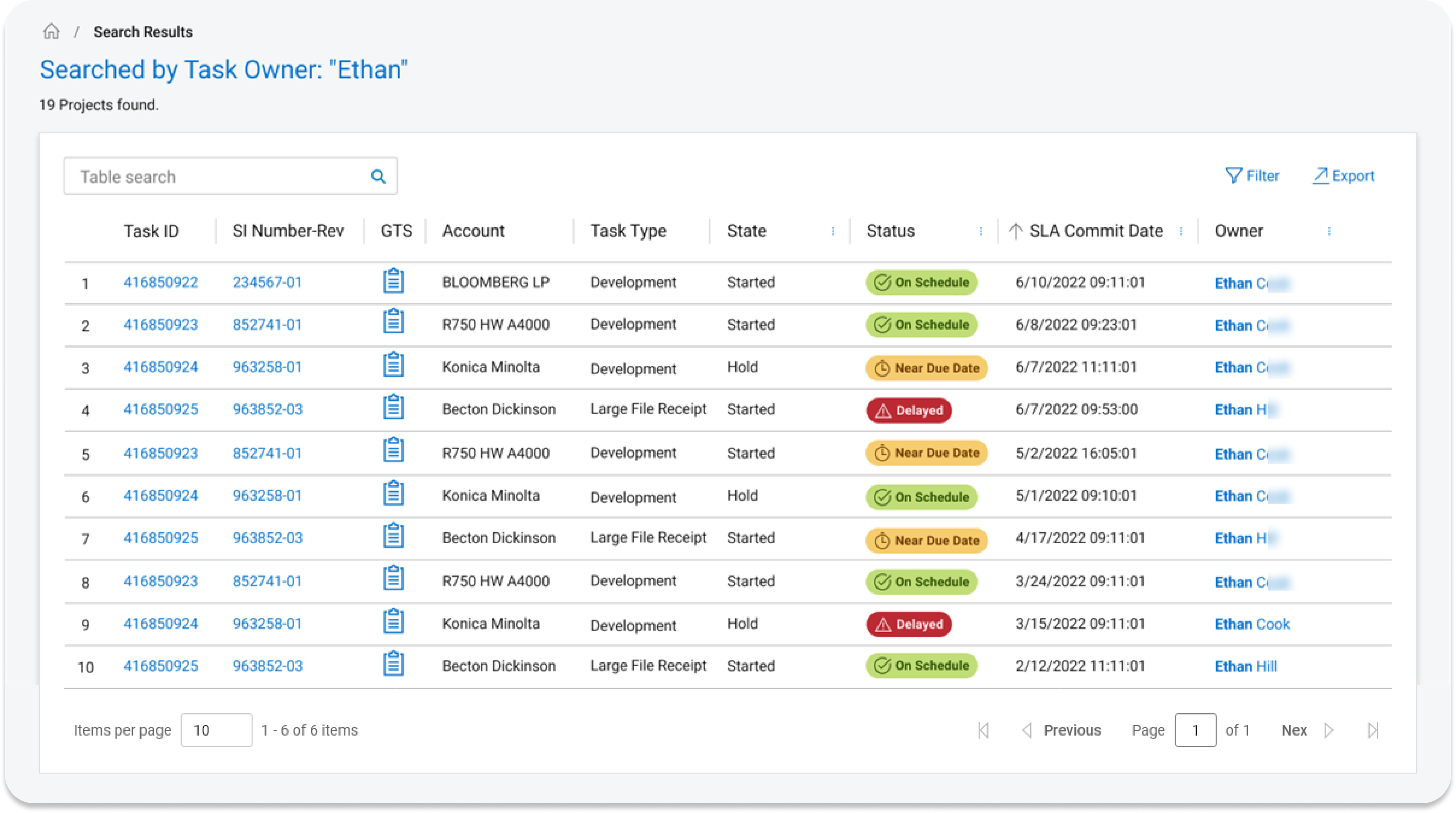Click the next page arrow

tap(1329, 730)
